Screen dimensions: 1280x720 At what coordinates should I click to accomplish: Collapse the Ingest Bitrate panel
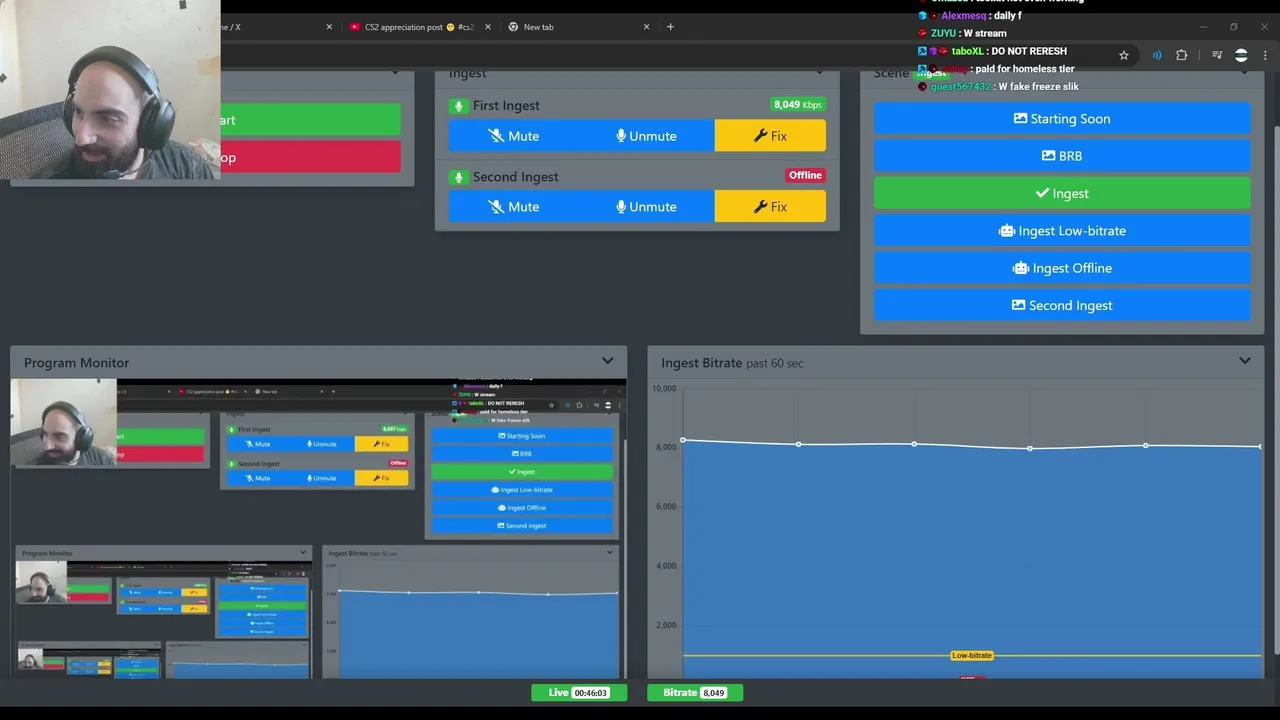(x=1245, y=361)
